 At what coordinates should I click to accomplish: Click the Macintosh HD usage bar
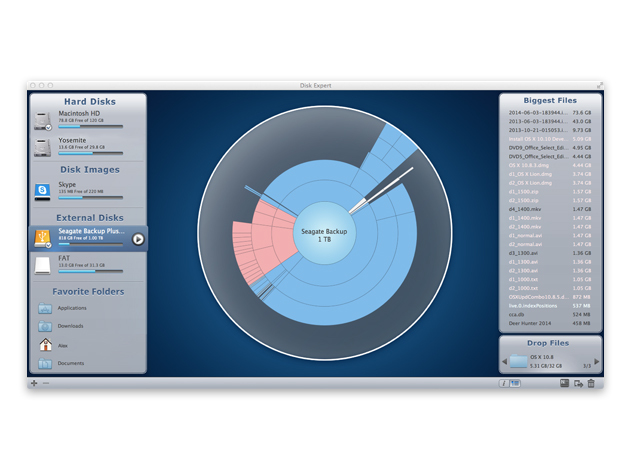(90, 127)
